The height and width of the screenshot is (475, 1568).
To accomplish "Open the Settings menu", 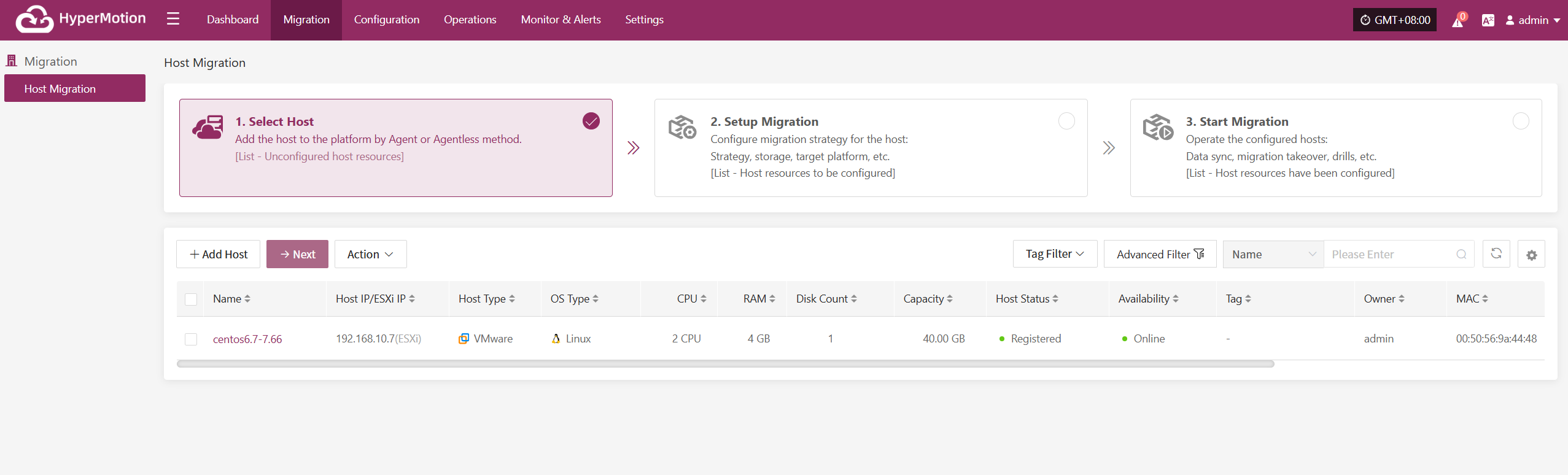I will coord(645,20).
